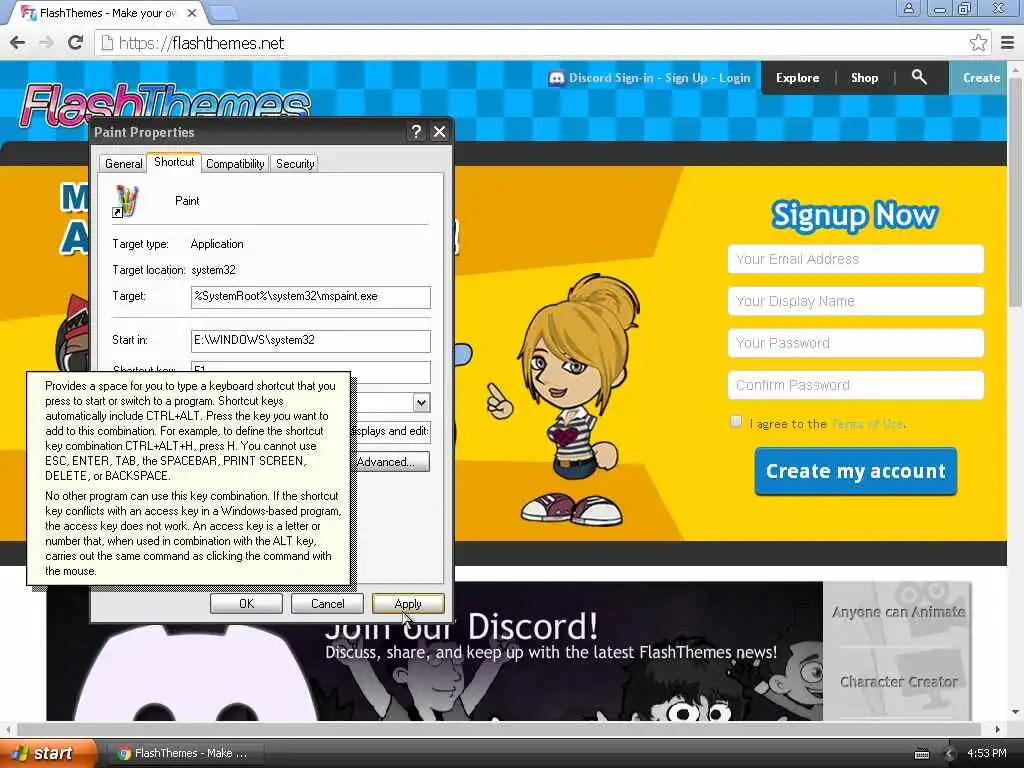Click OK in Paint Properties
Viewport: 1024px width, 768px height.
point(246,603)
